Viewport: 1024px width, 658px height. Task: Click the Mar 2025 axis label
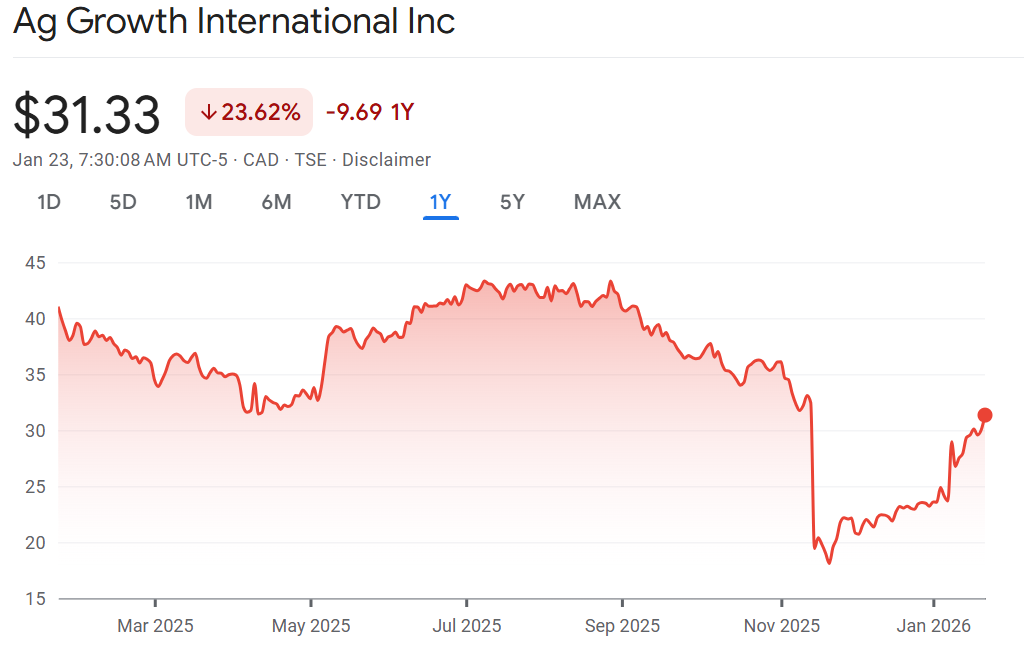tap(155, 627)
